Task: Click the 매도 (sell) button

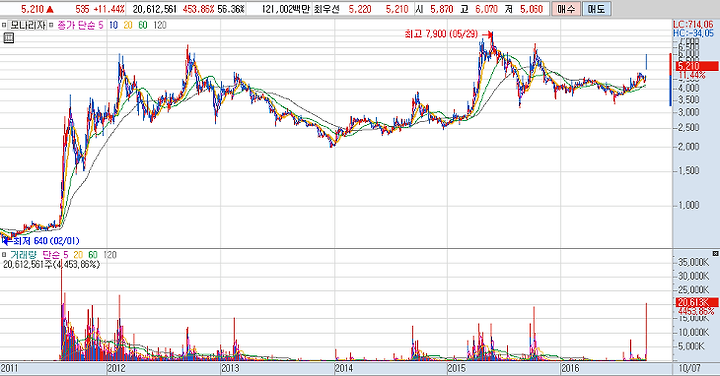Action: [596, 9]
